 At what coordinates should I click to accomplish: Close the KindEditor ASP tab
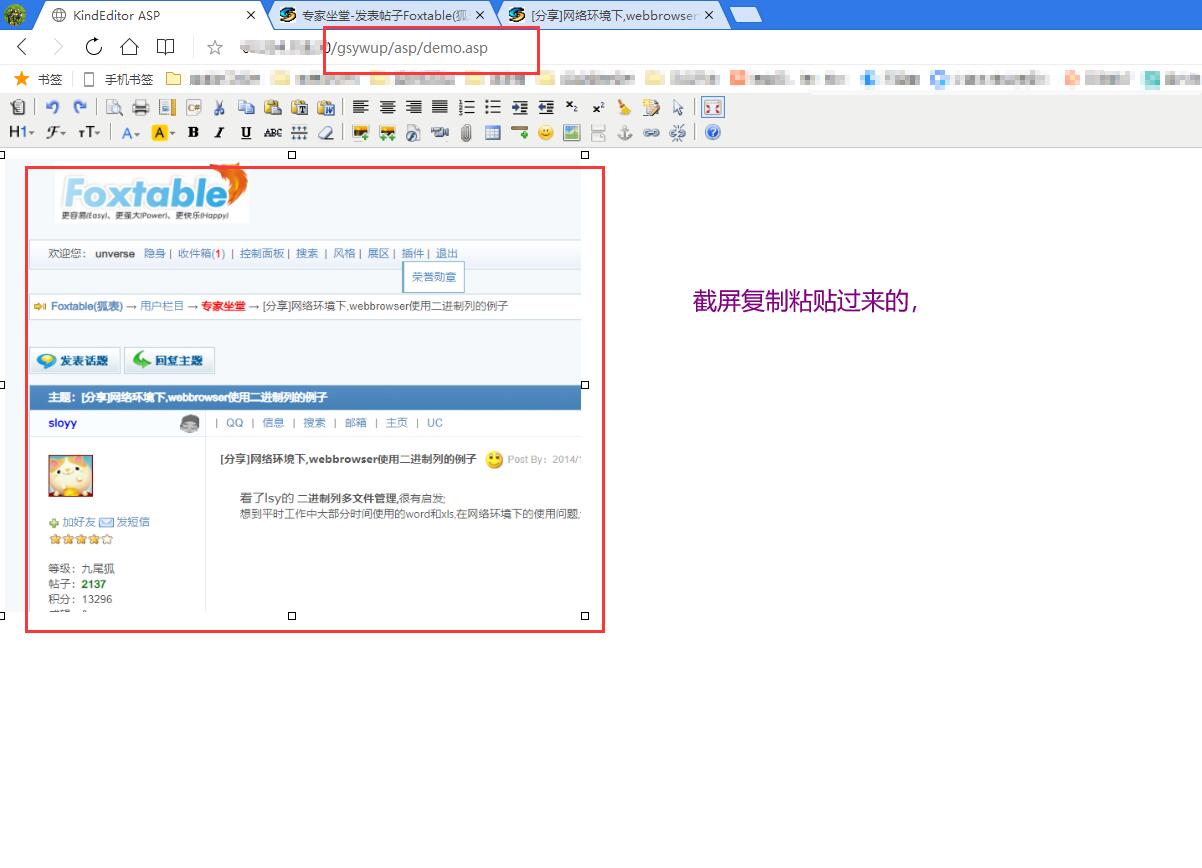(251, 15)
